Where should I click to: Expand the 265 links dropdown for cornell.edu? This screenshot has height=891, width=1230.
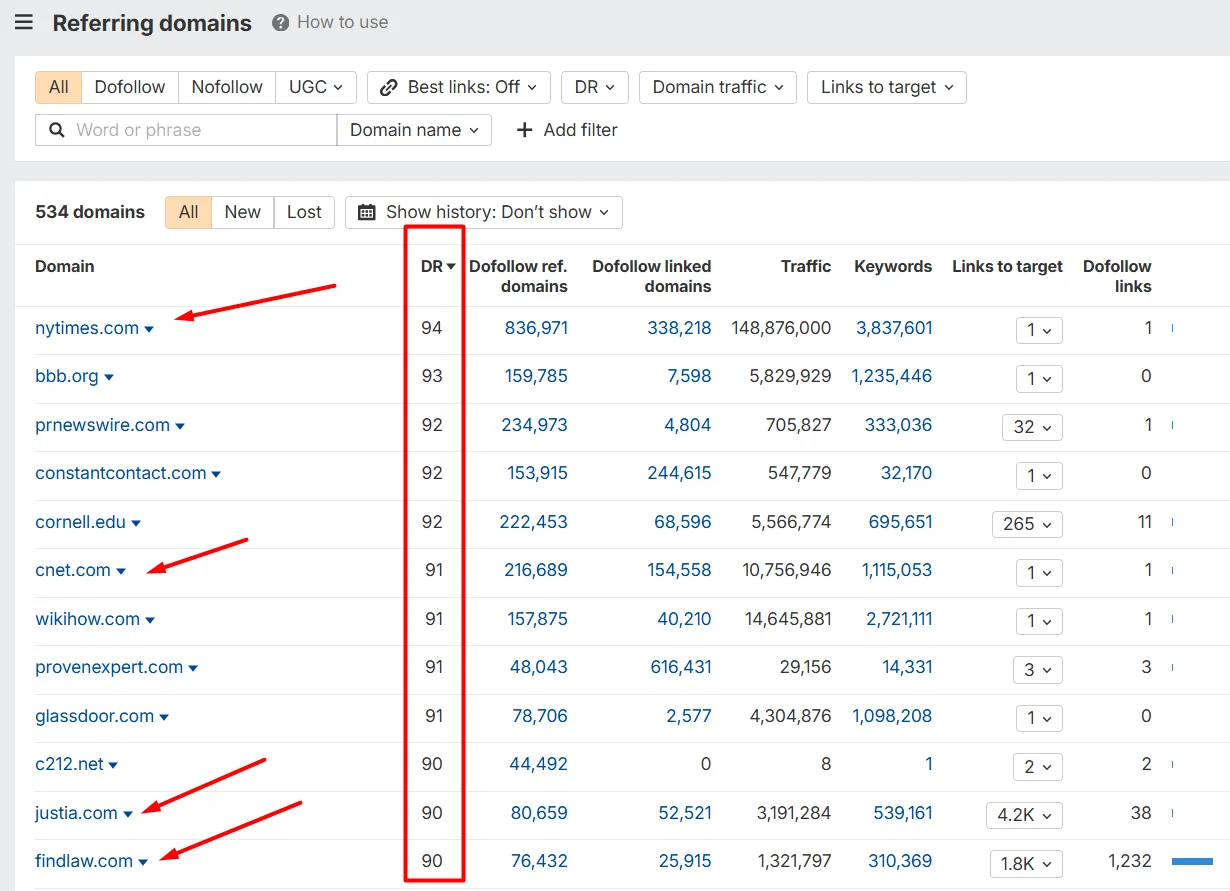pos(1027,524)
